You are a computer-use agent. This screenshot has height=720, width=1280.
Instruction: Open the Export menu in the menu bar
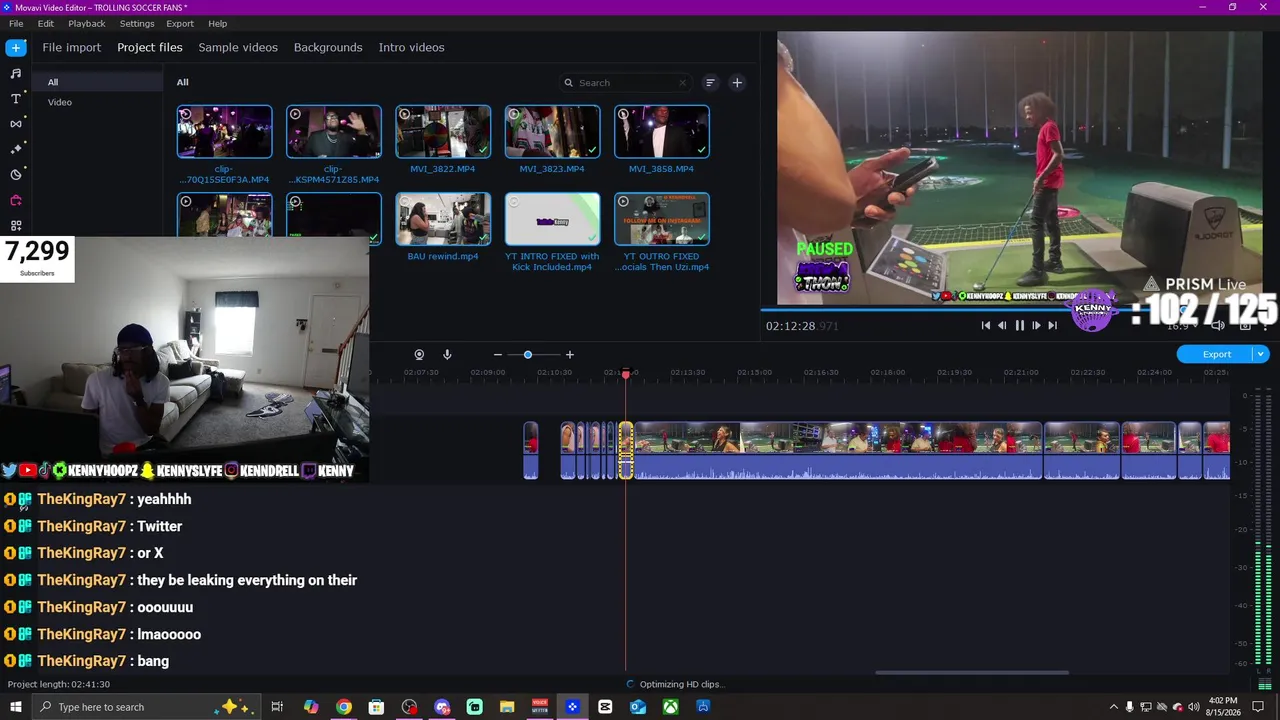click(x=180, y=23)
